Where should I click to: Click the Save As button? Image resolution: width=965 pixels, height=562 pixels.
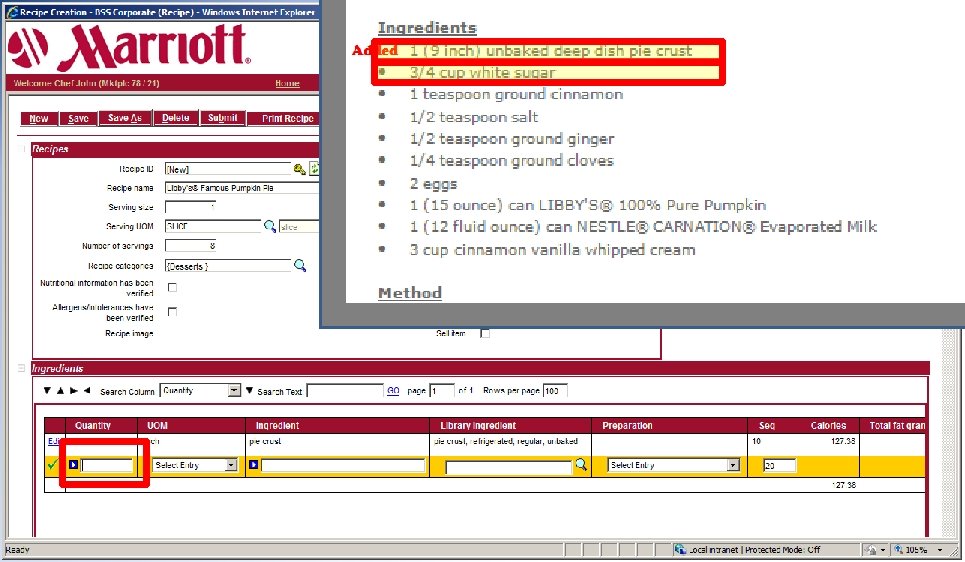(x=125, y=118)
